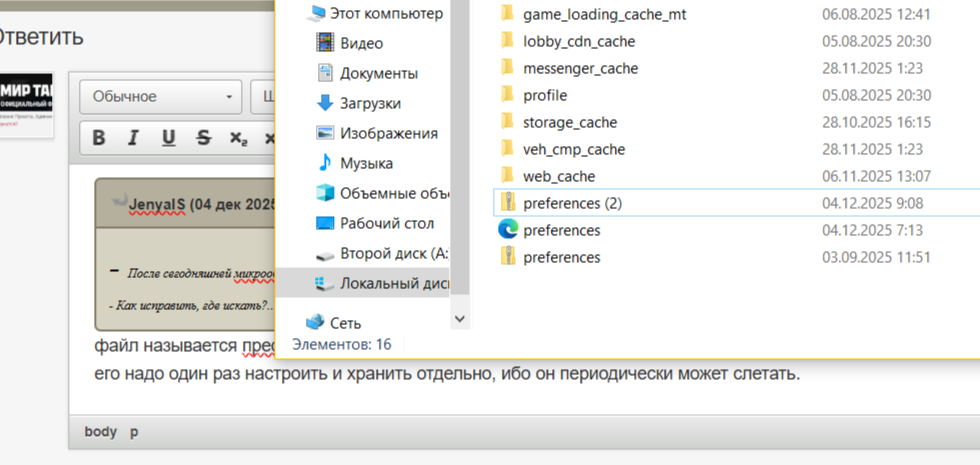Click the lobby_cdn_cache folder icon
This screenshot has width=980, height=465.
tap(508, 39)
